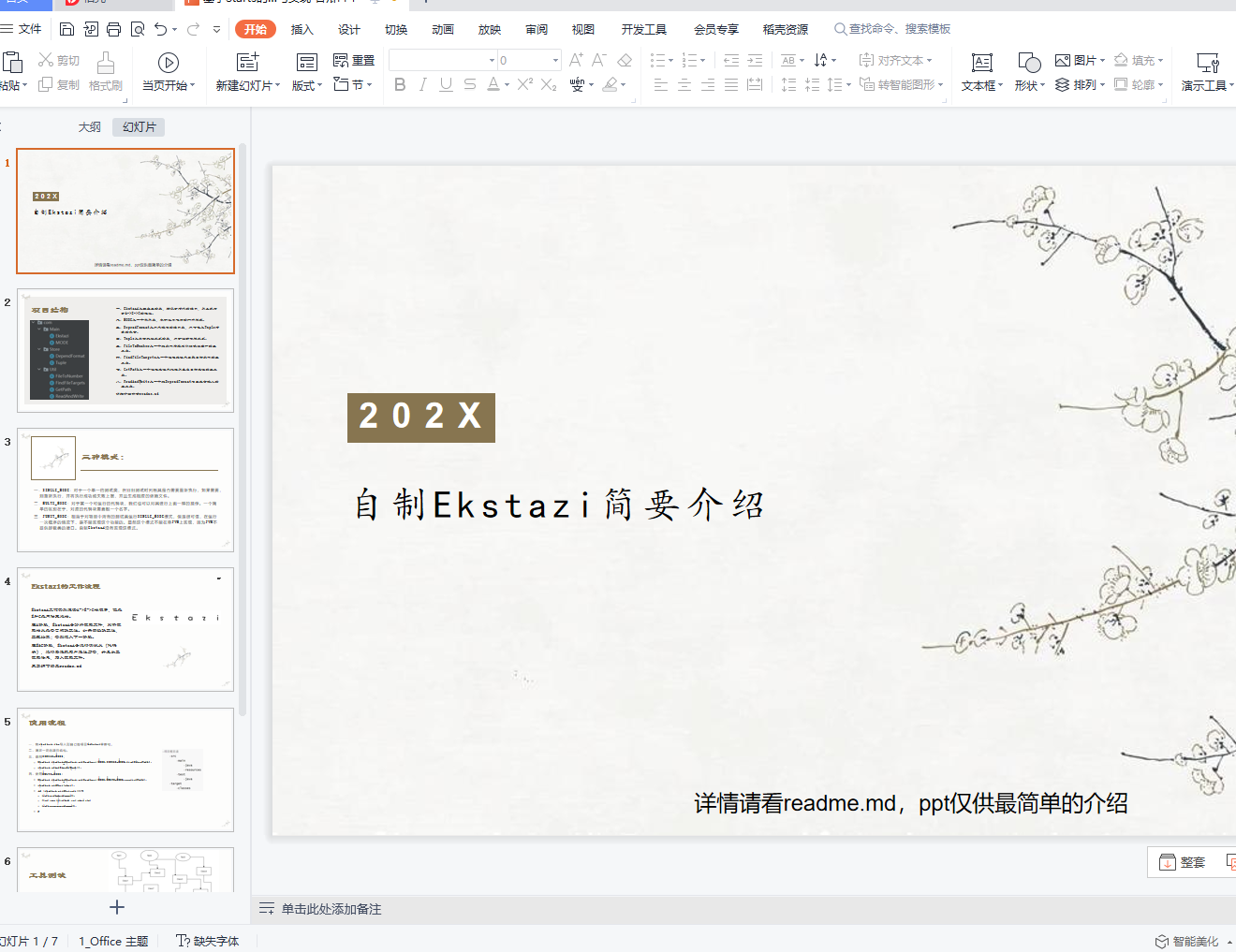Open Presentation Tools (演示工具)
The height and width of the screenshot is (952, 1236).
(x=1208, y=71)
